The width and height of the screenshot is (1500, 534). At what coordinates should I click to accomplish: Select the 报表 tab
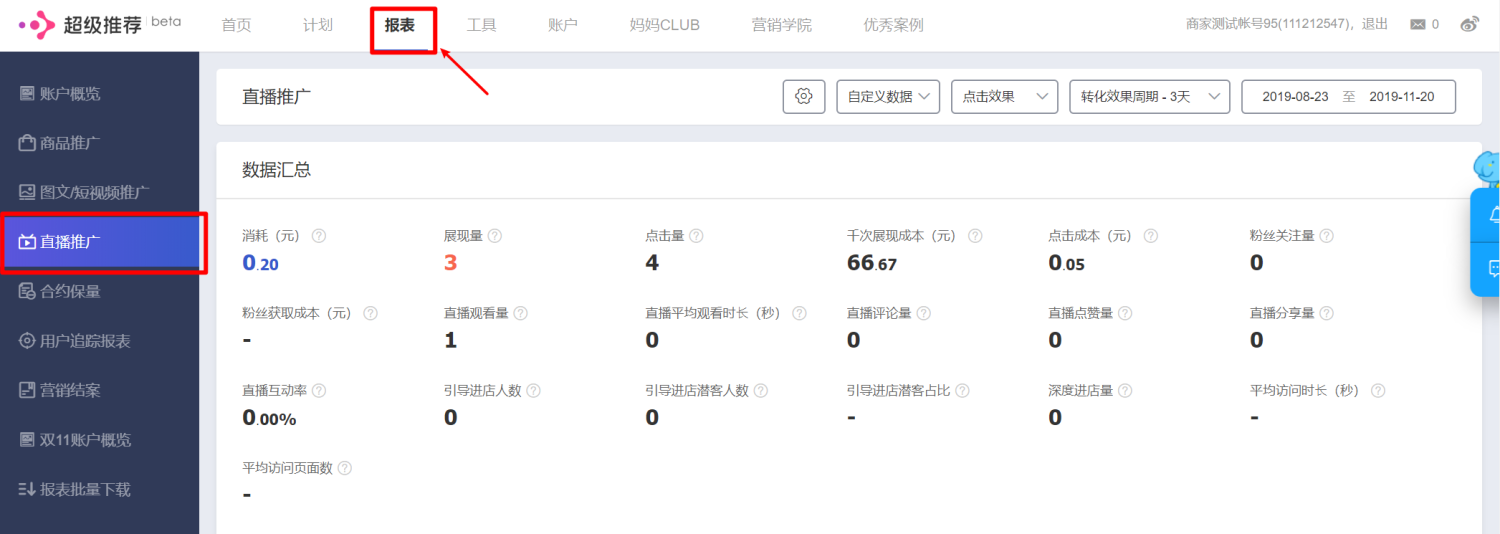click(400, 25)
